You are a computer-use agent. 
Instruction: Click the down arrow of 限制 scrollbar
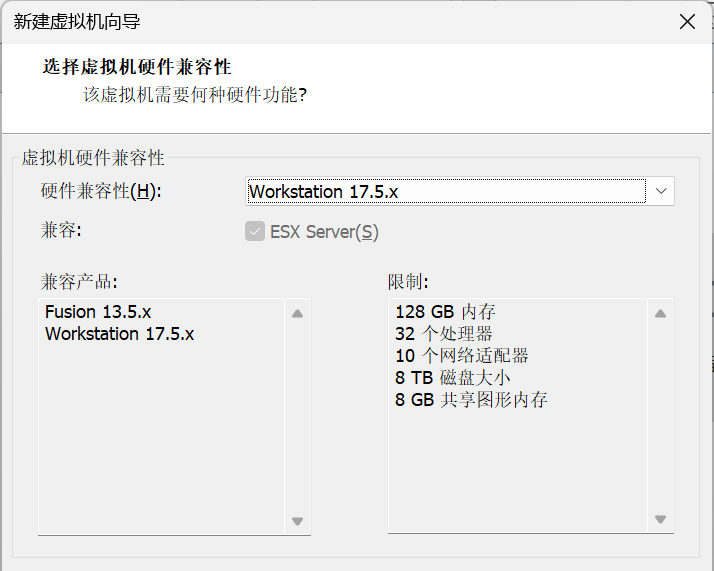(660, 519)
